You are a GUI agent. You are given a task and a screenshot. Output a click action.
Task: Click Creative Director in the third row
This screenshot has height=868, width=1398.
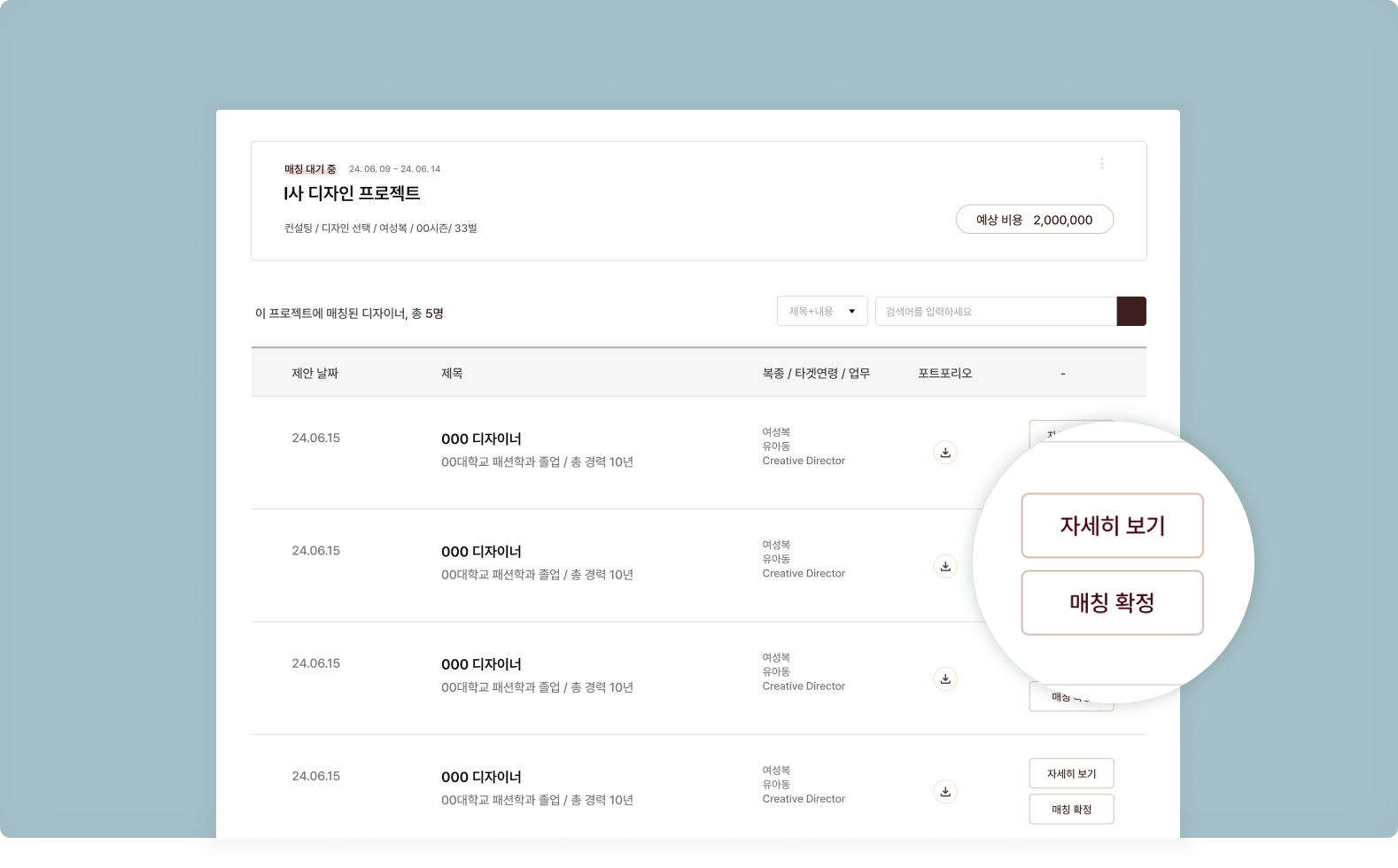(804, 686)
